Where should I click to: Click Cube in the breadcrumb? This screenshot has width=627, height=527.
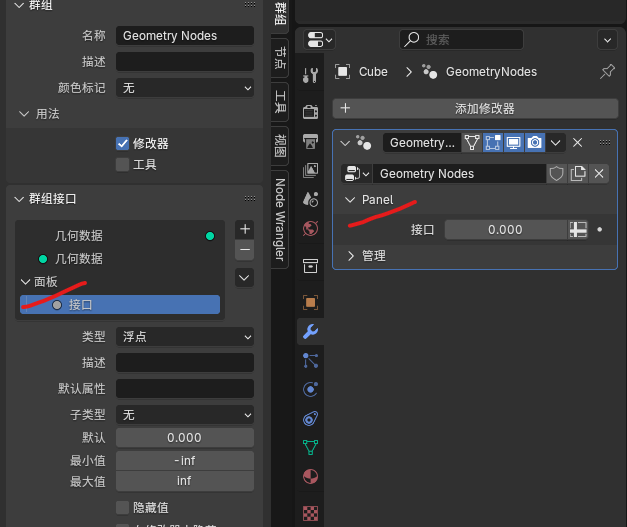tap(373, 72)
